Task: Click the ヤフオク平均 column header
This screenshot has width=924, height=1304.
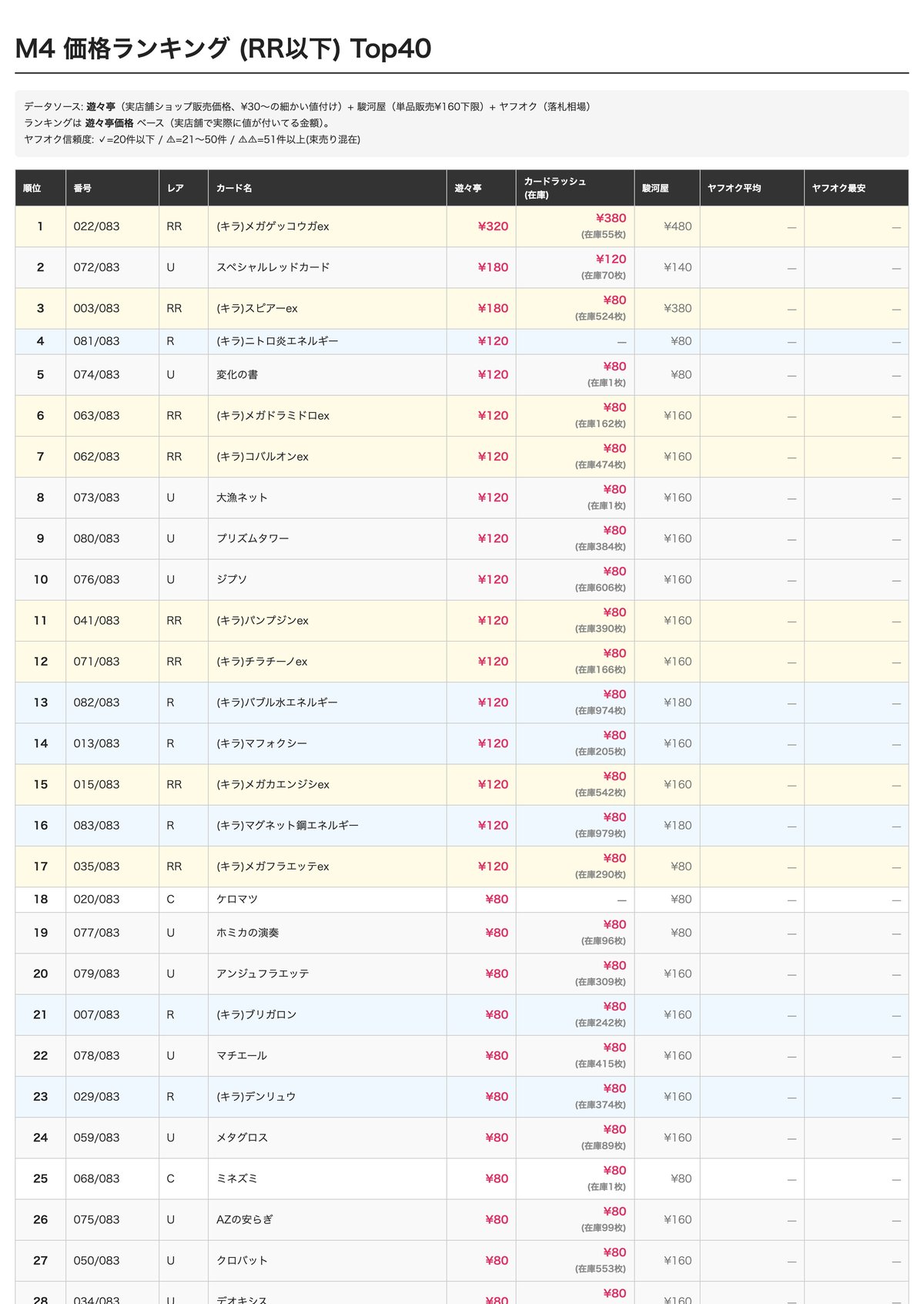Action: pos(752,188)
